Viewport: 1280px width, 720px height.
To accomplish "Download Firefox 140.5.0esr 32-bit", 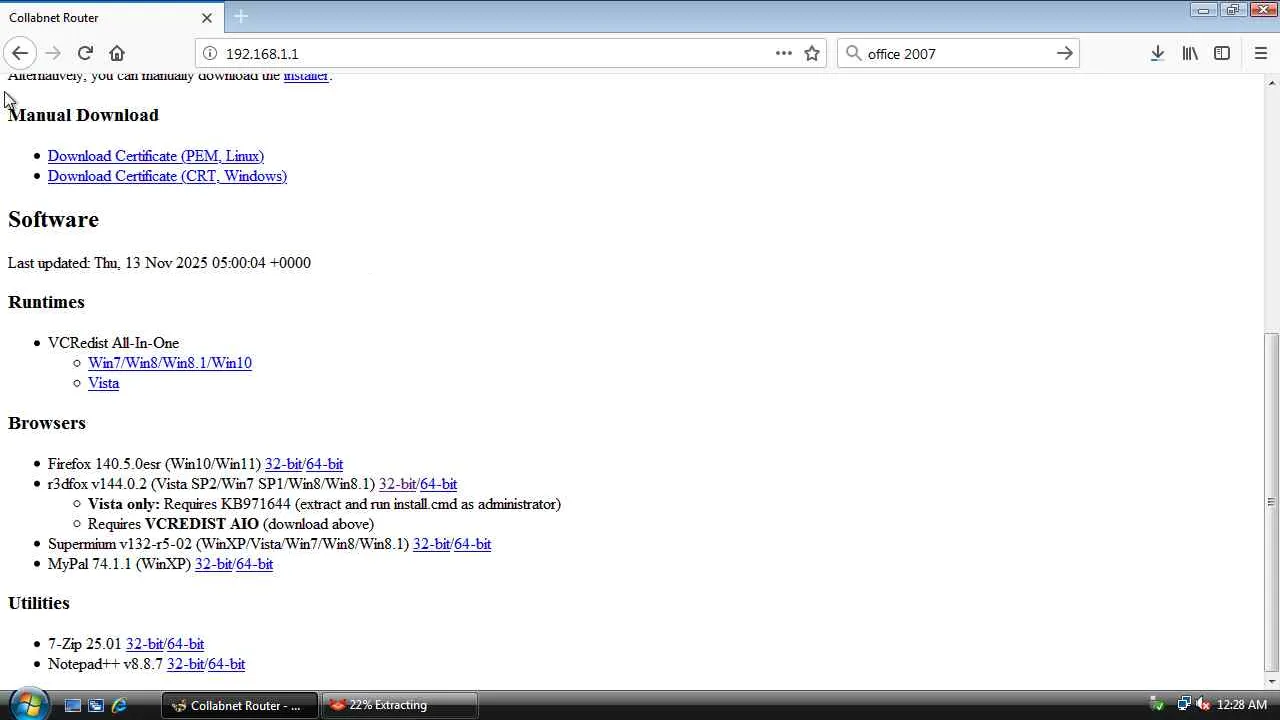I will (x=283, y=464).
